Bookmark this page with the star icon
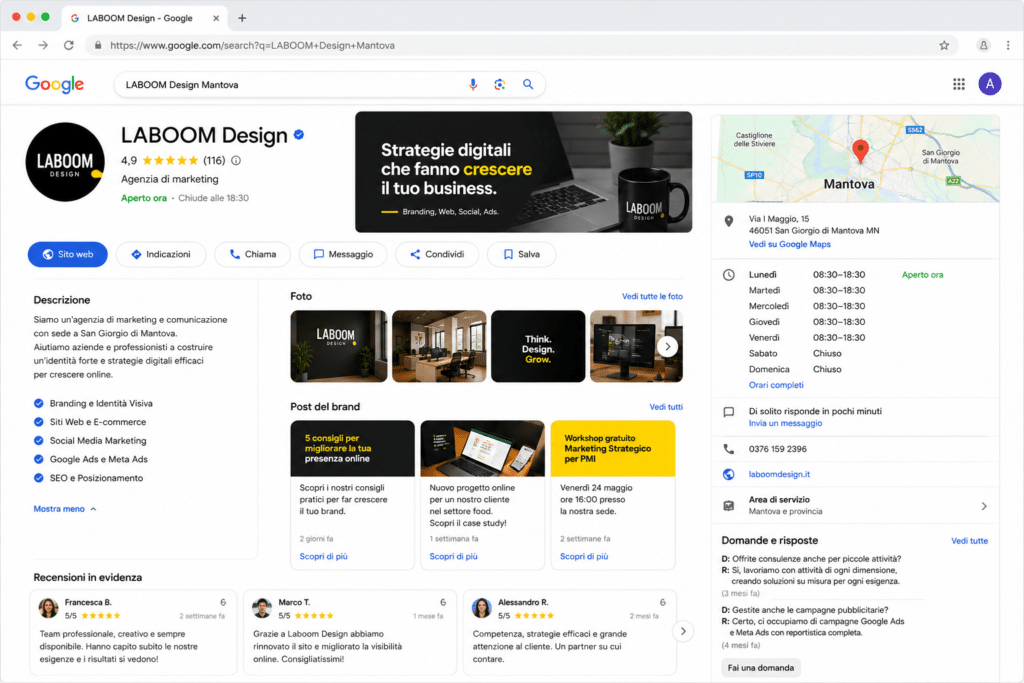1024x683 pixels. (944, 45)
